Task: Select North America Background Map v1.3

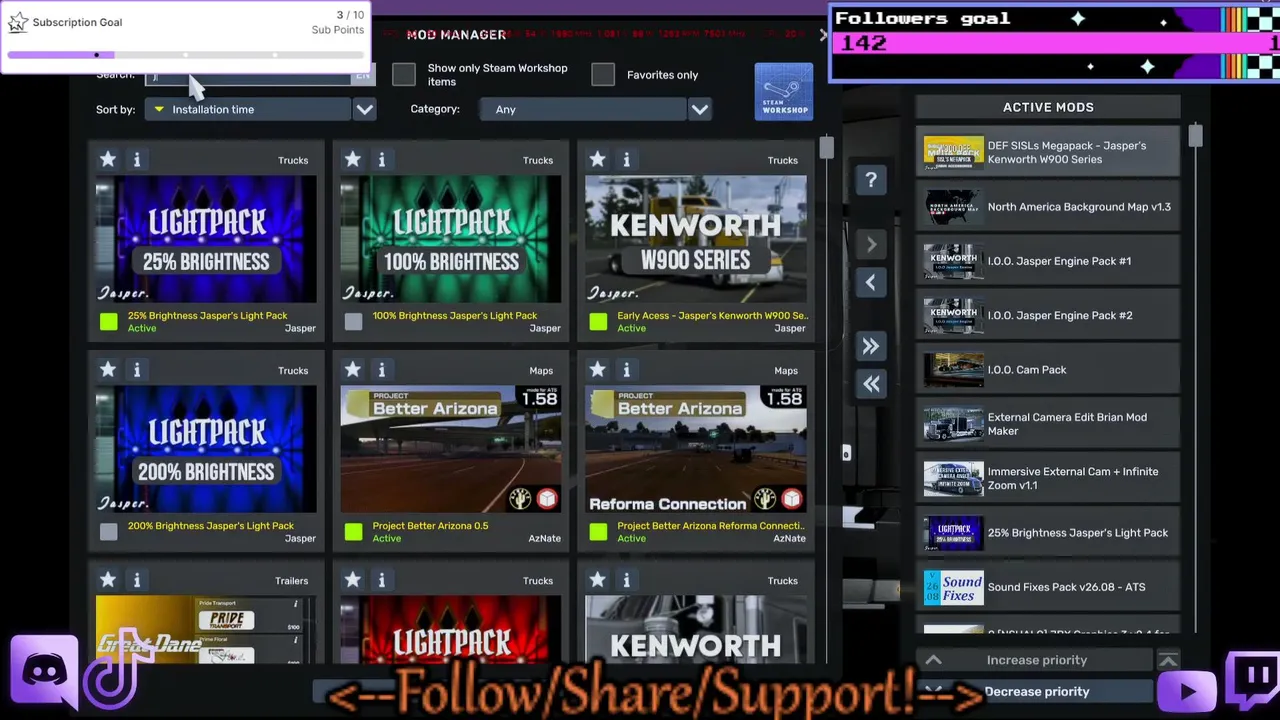Action: point(1048,207)
